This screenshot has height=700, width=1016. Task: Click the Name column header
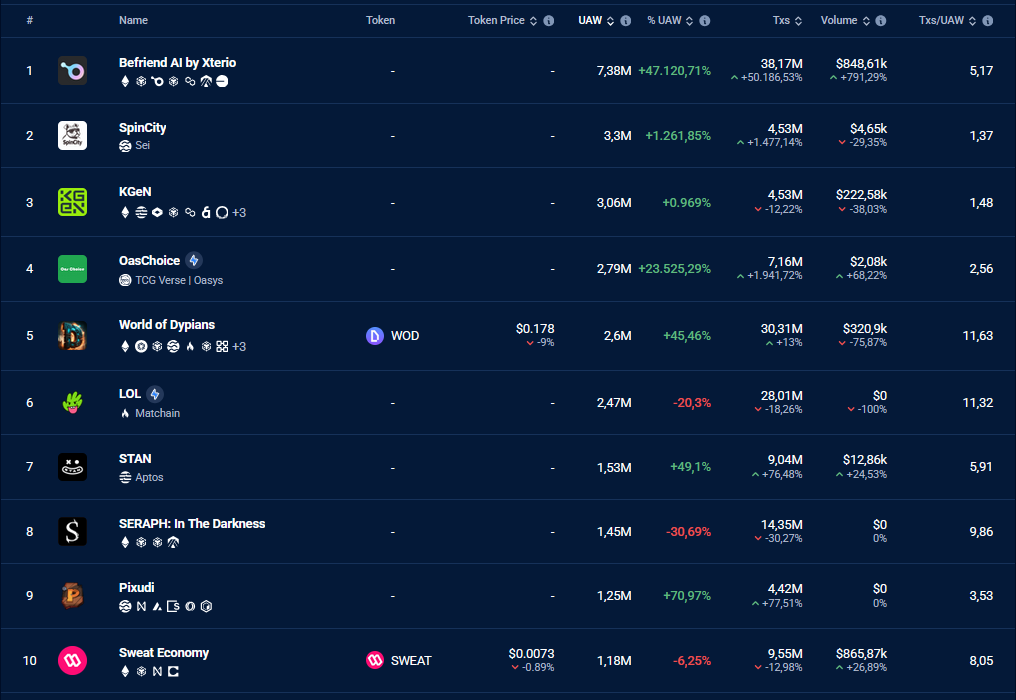(x=133, y=21)
